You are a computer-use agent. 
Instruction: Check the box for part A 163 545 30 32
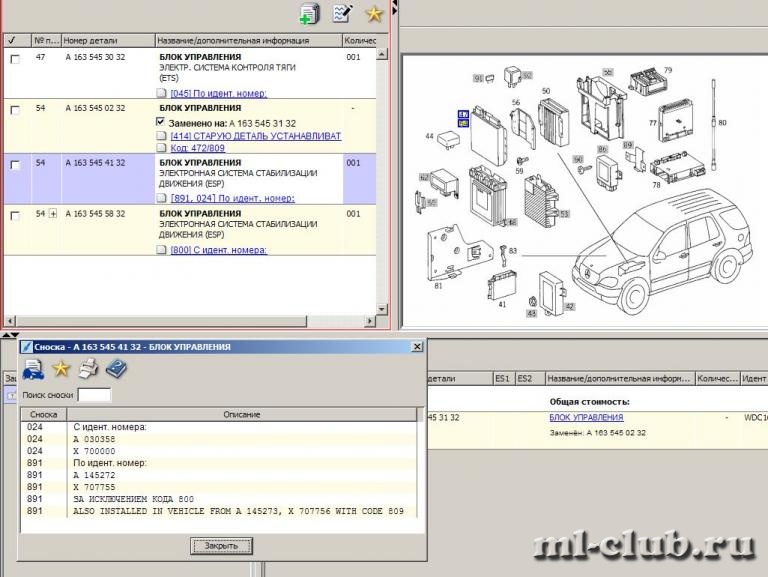click(14, 60)
